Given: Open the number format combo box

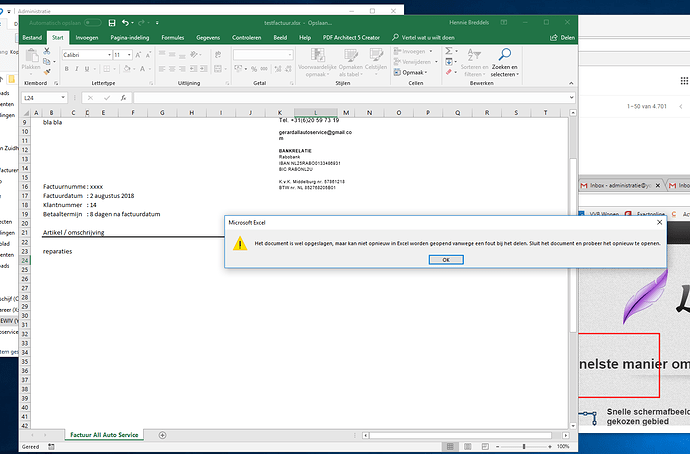Looking at the screenshot, I should (263, 55).
